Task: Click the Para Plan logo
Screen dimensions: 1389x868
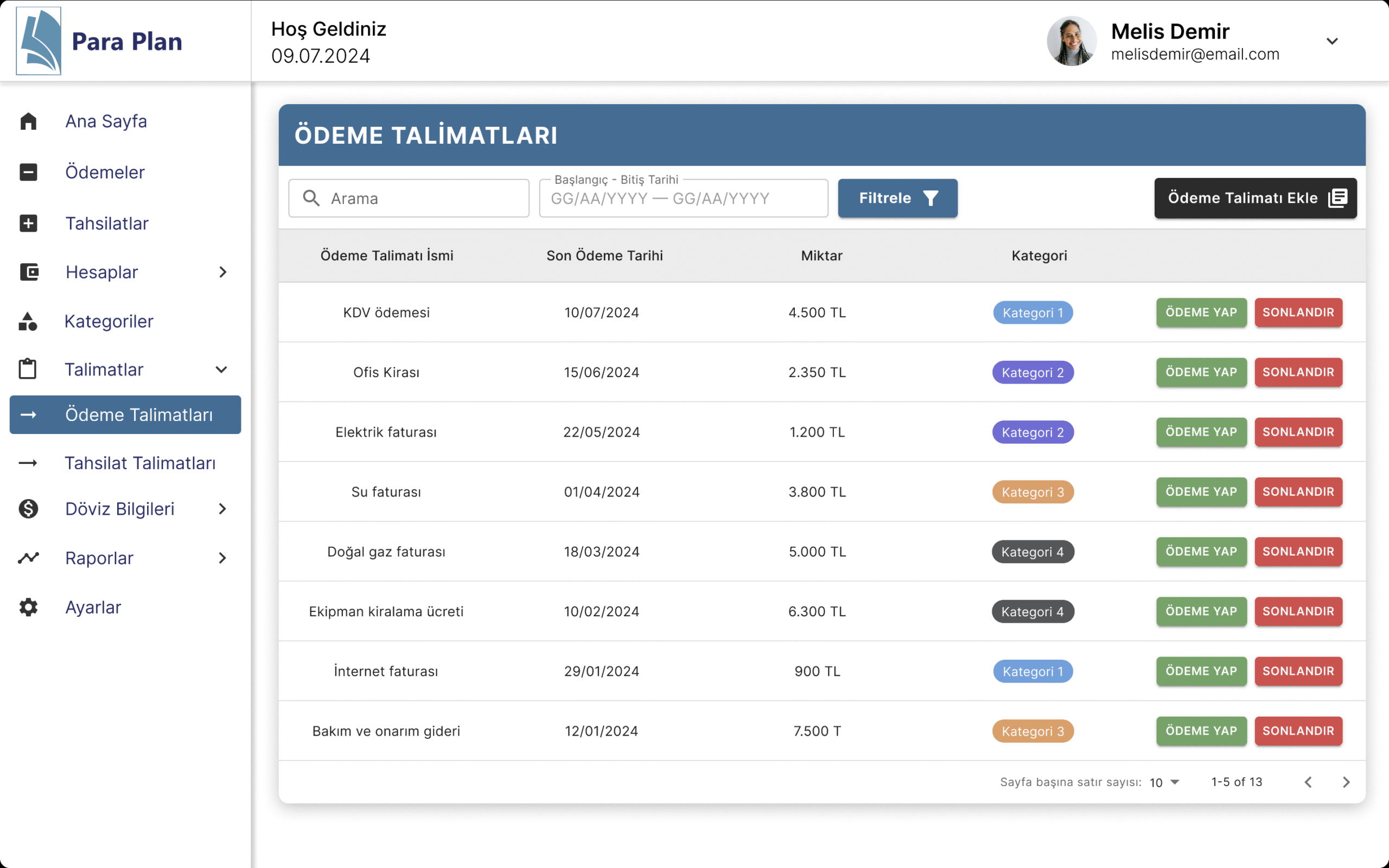Action: point(39,41)
